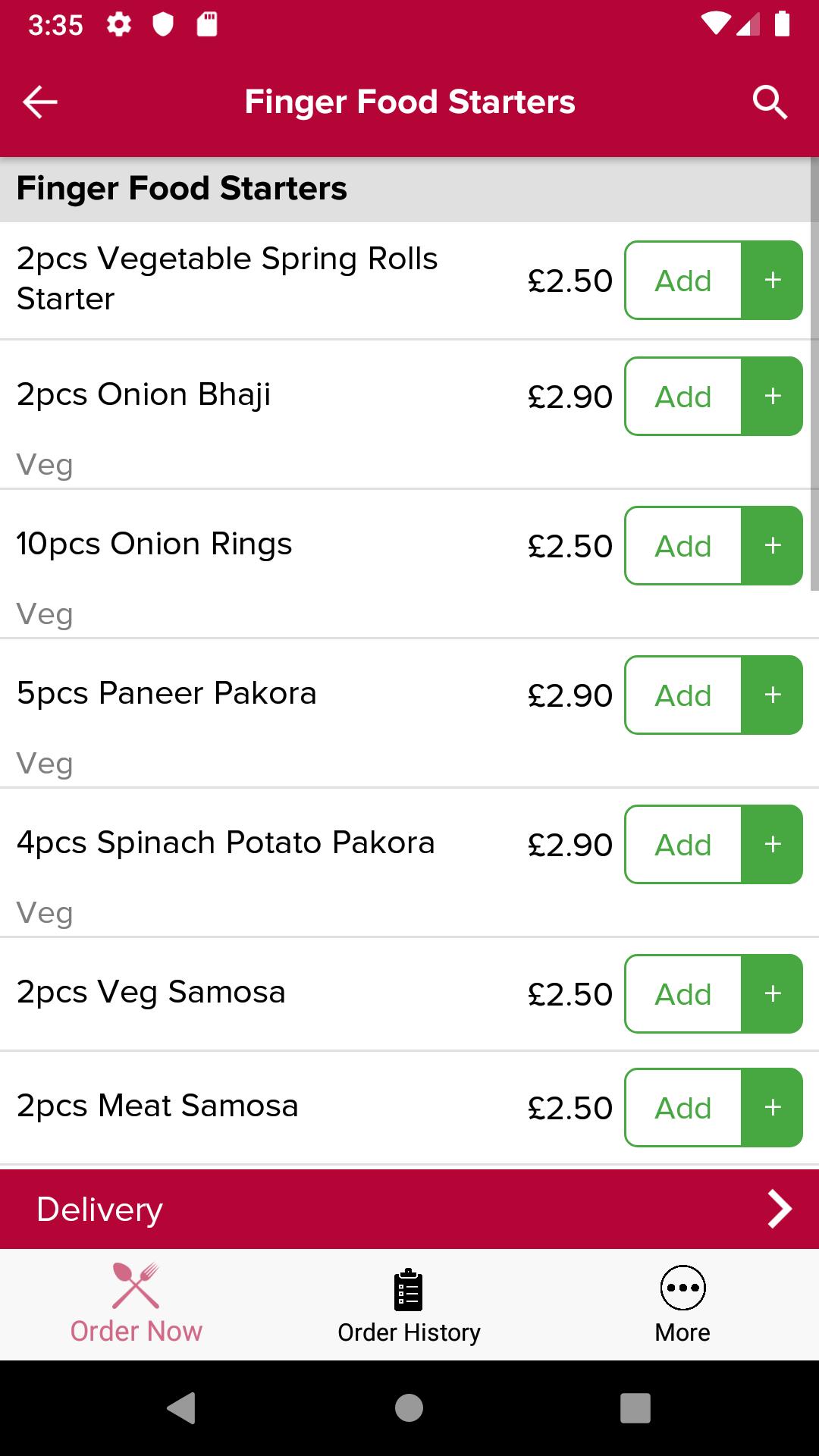The height and width of the screenshot is (1456, 819).
Task: Tap plus icon for 5pcs Paneer Pakora
Action: (x=772, y=695)
